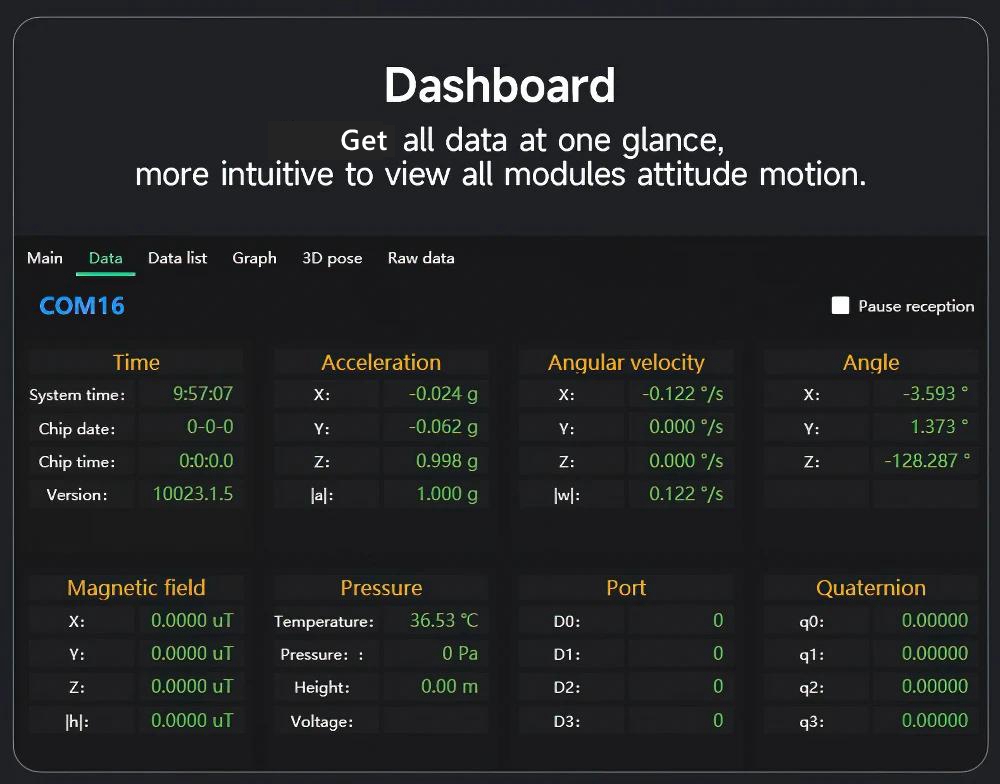Viewport: 1000px width, 784px height.
Task: Enable the Pause reception checkbox
Action: [841, 306]
